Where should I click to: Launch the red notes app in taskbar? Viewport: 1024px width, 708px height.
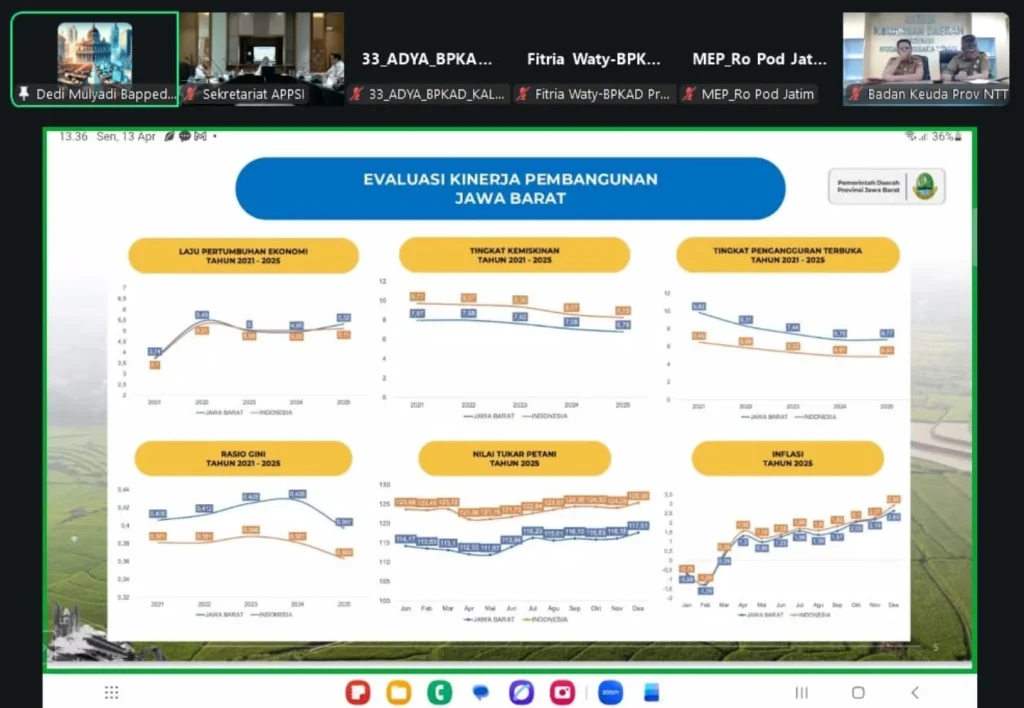point(358,692)
